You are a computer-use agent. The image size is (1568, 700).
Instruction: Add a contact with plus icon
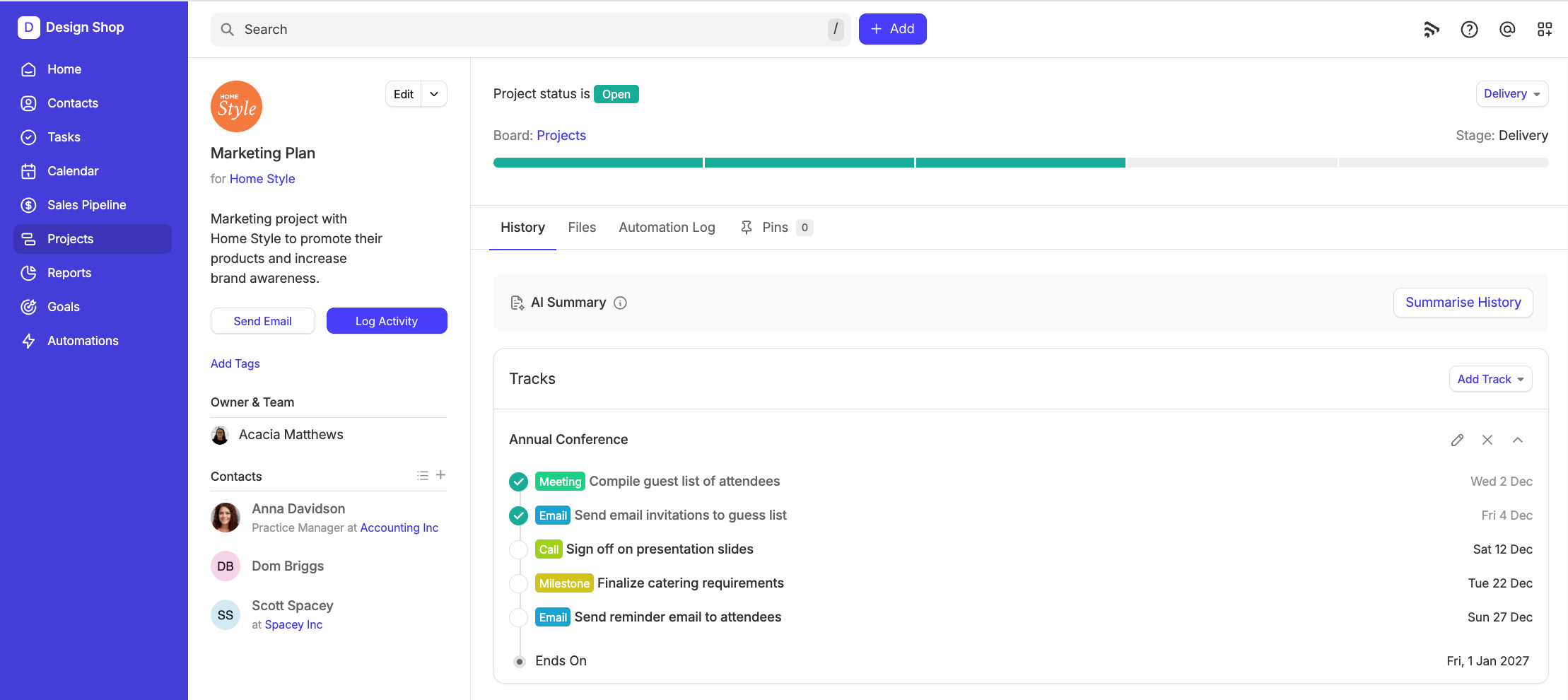coord(440,475)
